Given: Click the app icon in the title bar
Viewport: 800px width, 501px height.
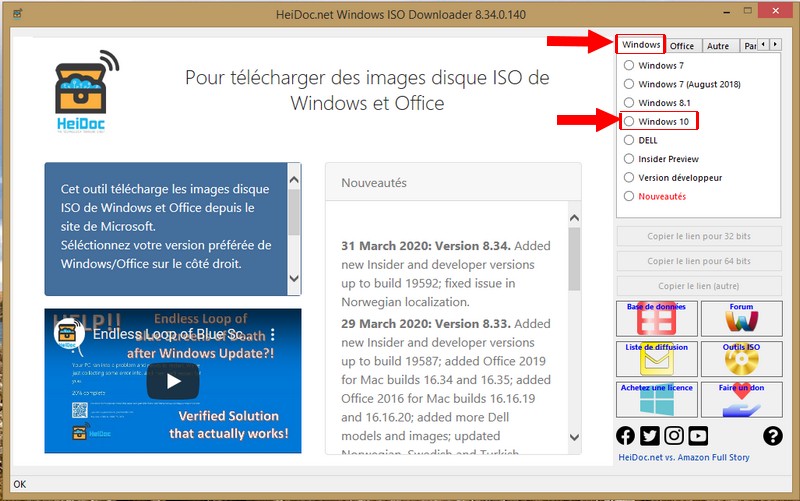Looking at the screenshot, I should [17, 14].
